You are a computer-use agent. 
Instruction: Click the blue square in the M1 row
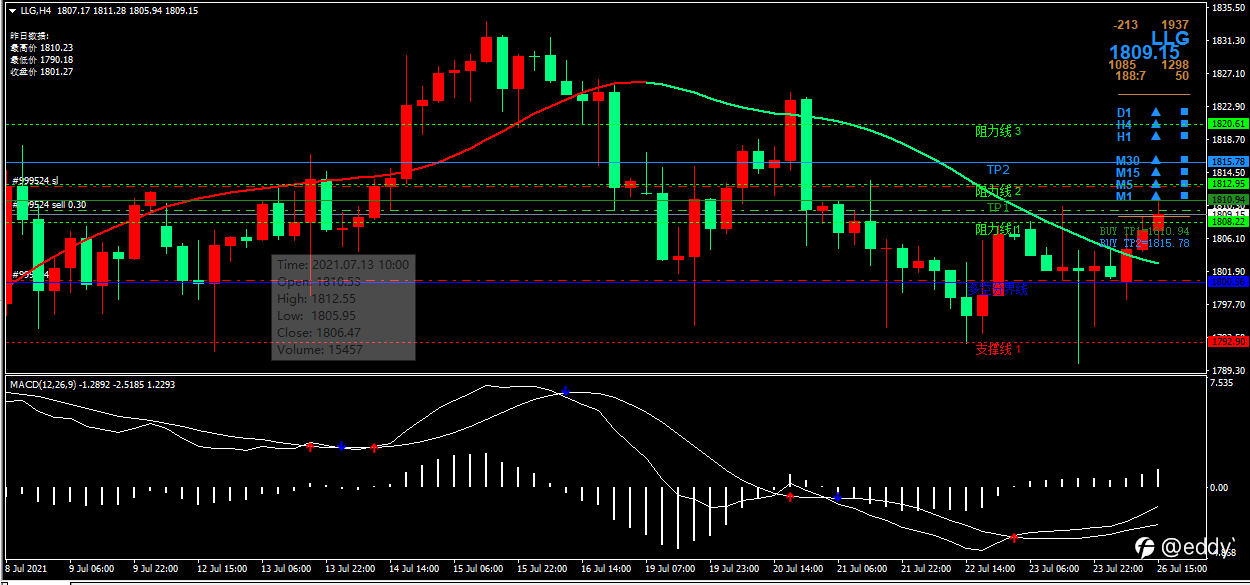pyautogui.click(x=1184, y=196)
